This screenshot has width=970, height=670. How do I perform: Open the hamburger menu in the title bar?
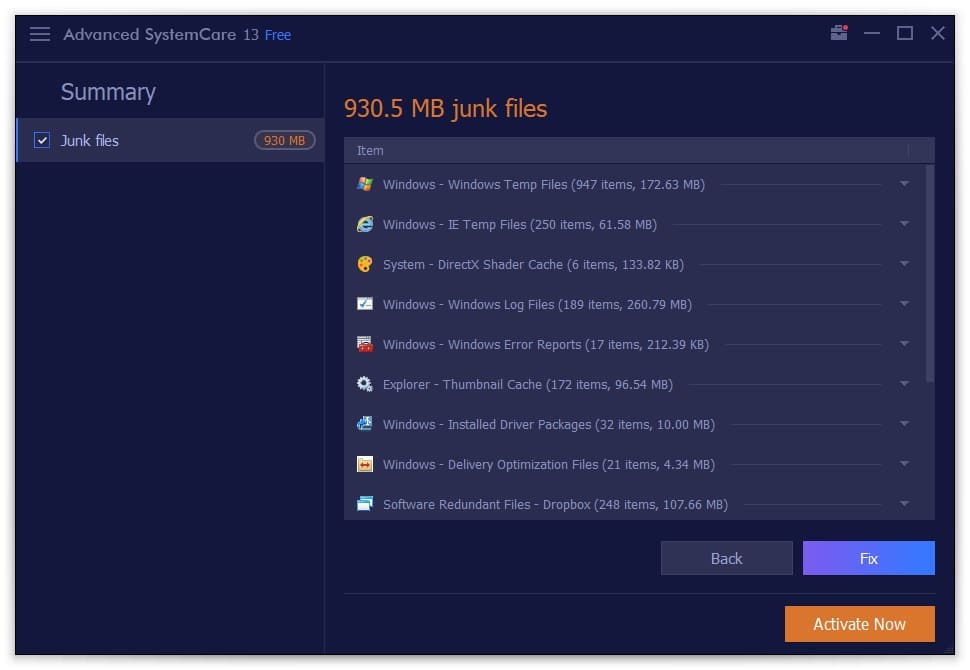point(40,34)
